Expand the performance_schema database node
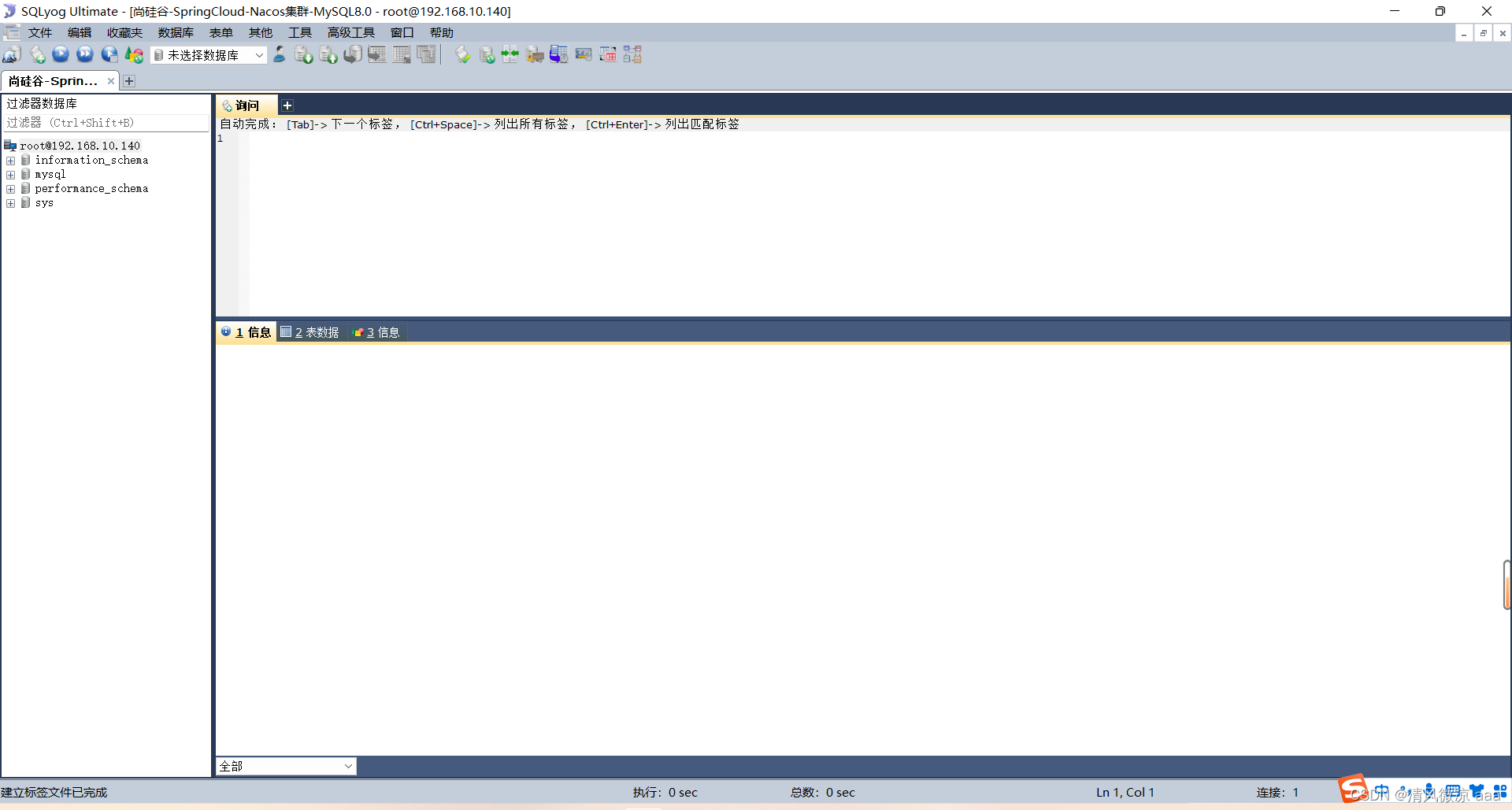The image size is (1512, 810). click(x=11, y=189)
